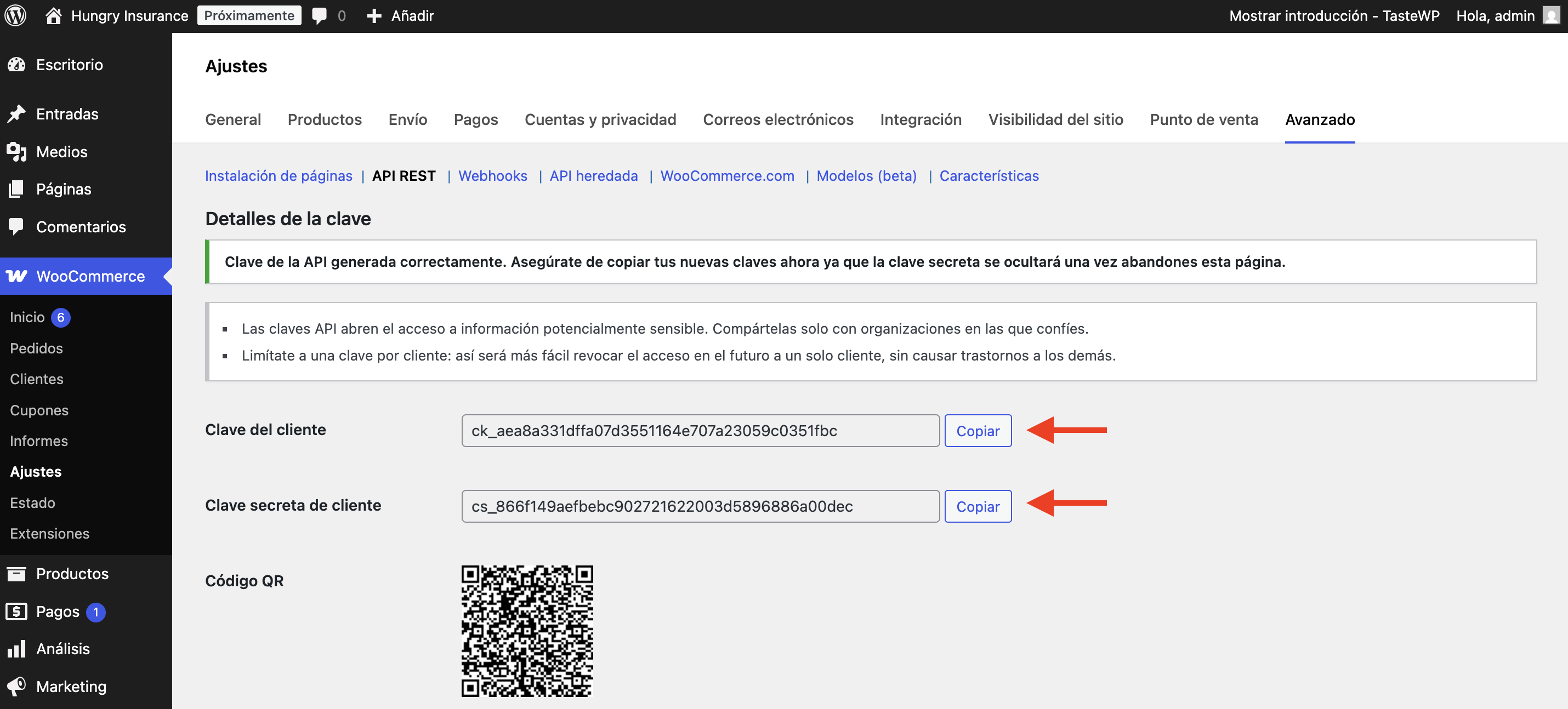Viewport: 1568px width, 709px height.
Task: Click the admin avatar in top bar
Action: coord(1551,16)
